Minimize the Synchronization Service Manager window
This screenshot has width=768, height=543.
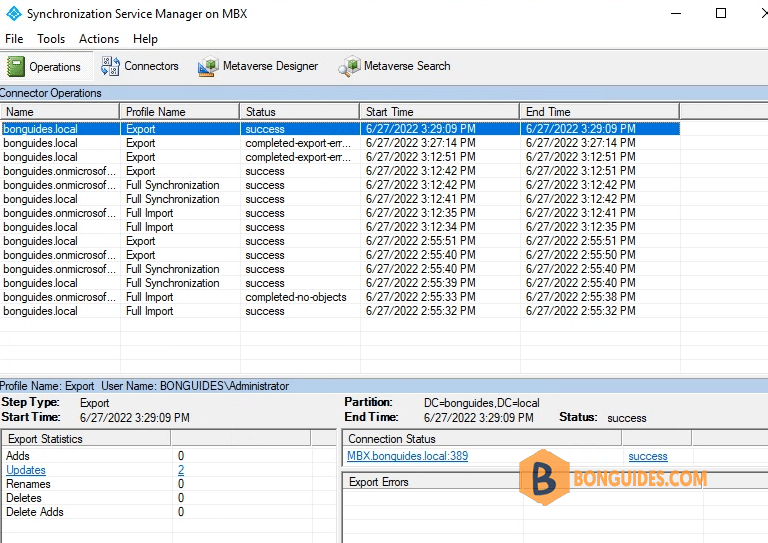(x=676, y=13)
